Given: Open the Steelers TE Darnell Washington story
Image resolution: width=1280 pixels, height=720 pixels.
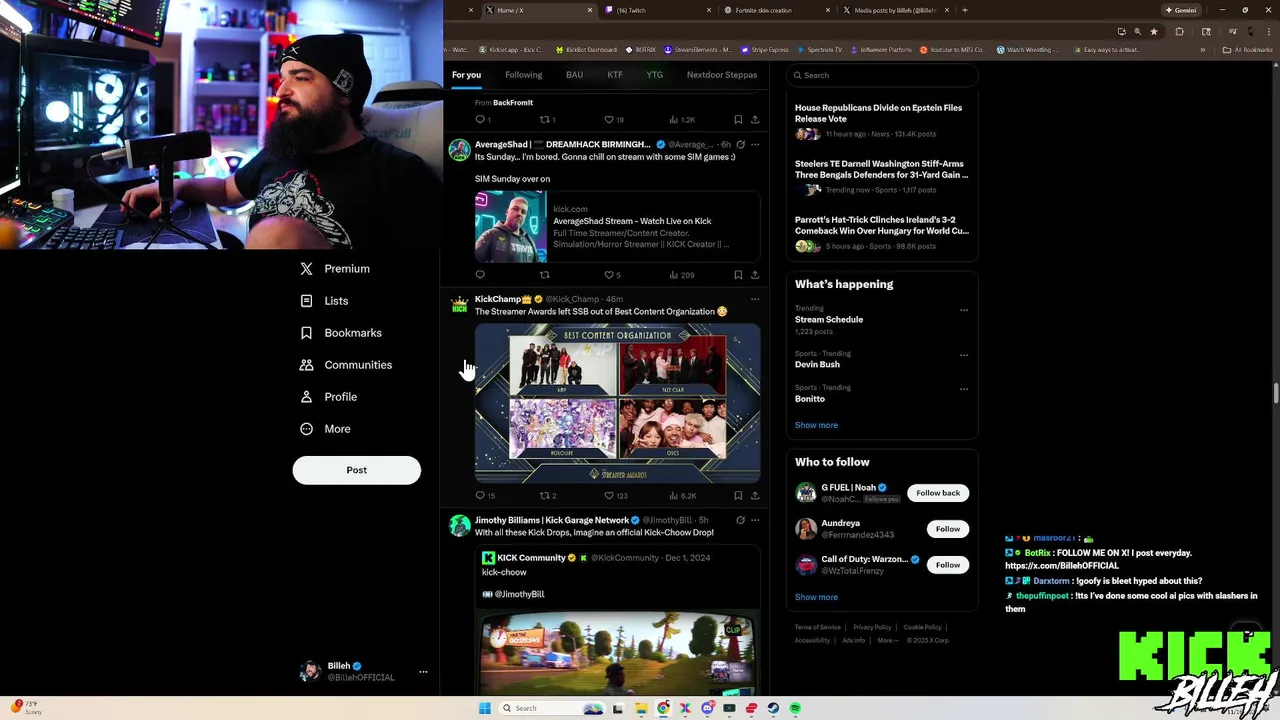Looking at the screenshot, I should coord(880,176).
